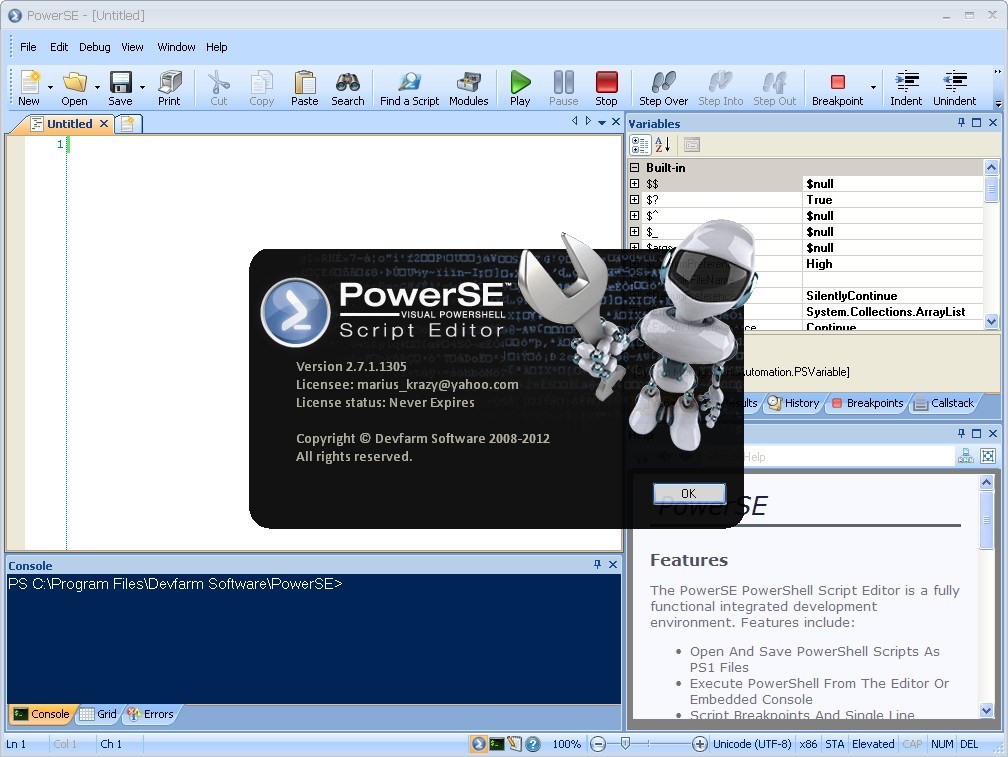1008x757 pixels.
Task: Pin the Console panel with pushpin
Action: (x=597, y=564)
